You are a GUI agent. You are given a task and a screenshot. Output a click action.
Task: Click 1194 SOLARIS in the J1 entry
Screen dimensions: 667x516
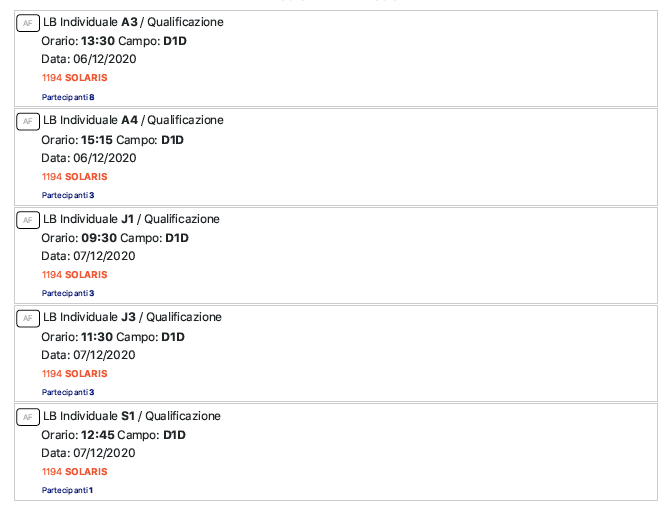(x=74, y=275)
